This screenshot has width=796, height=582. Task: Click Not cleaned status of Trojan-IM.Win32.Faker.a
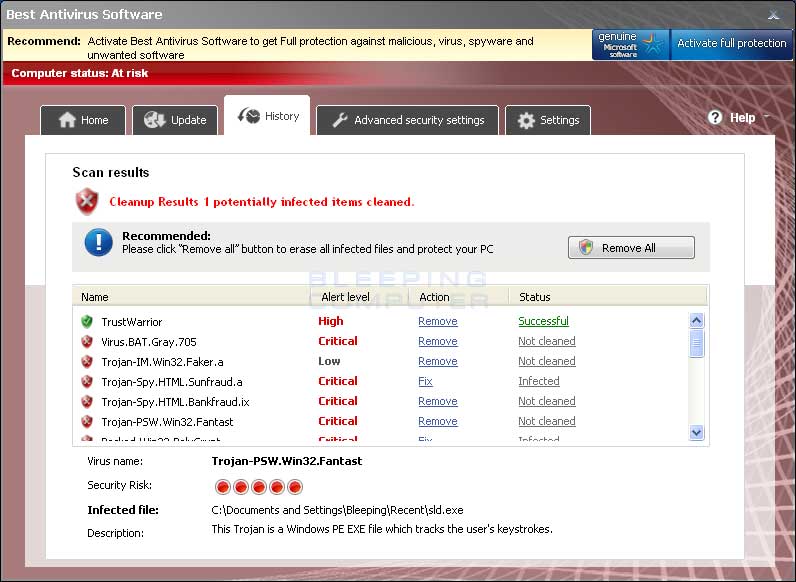tap(547, 361)
